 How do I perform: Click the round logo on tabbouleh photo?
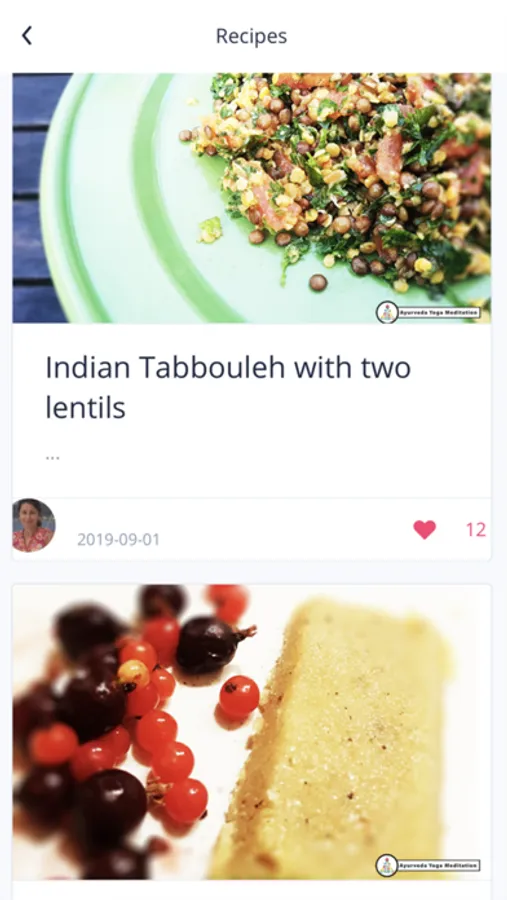pos(387,312)
